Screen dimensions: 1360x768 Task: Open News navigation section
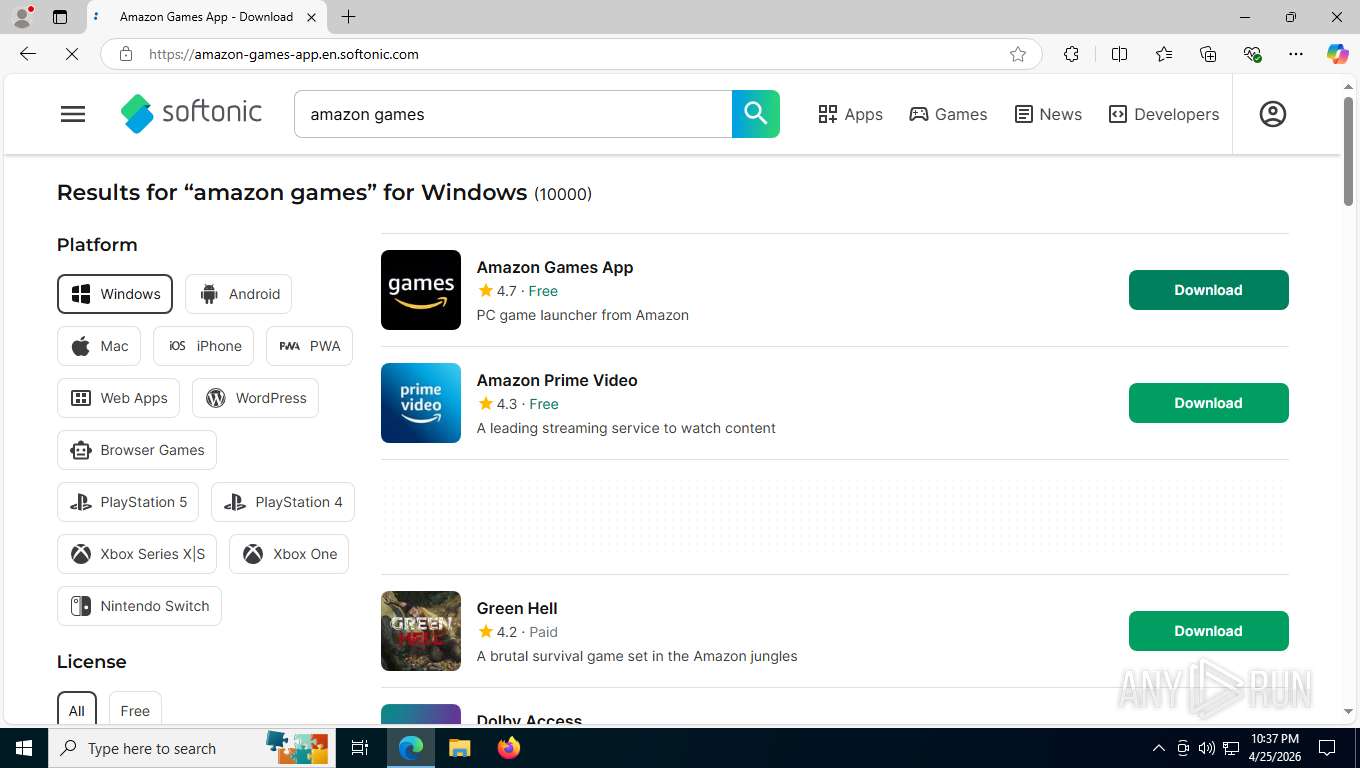coord(1048,114)
